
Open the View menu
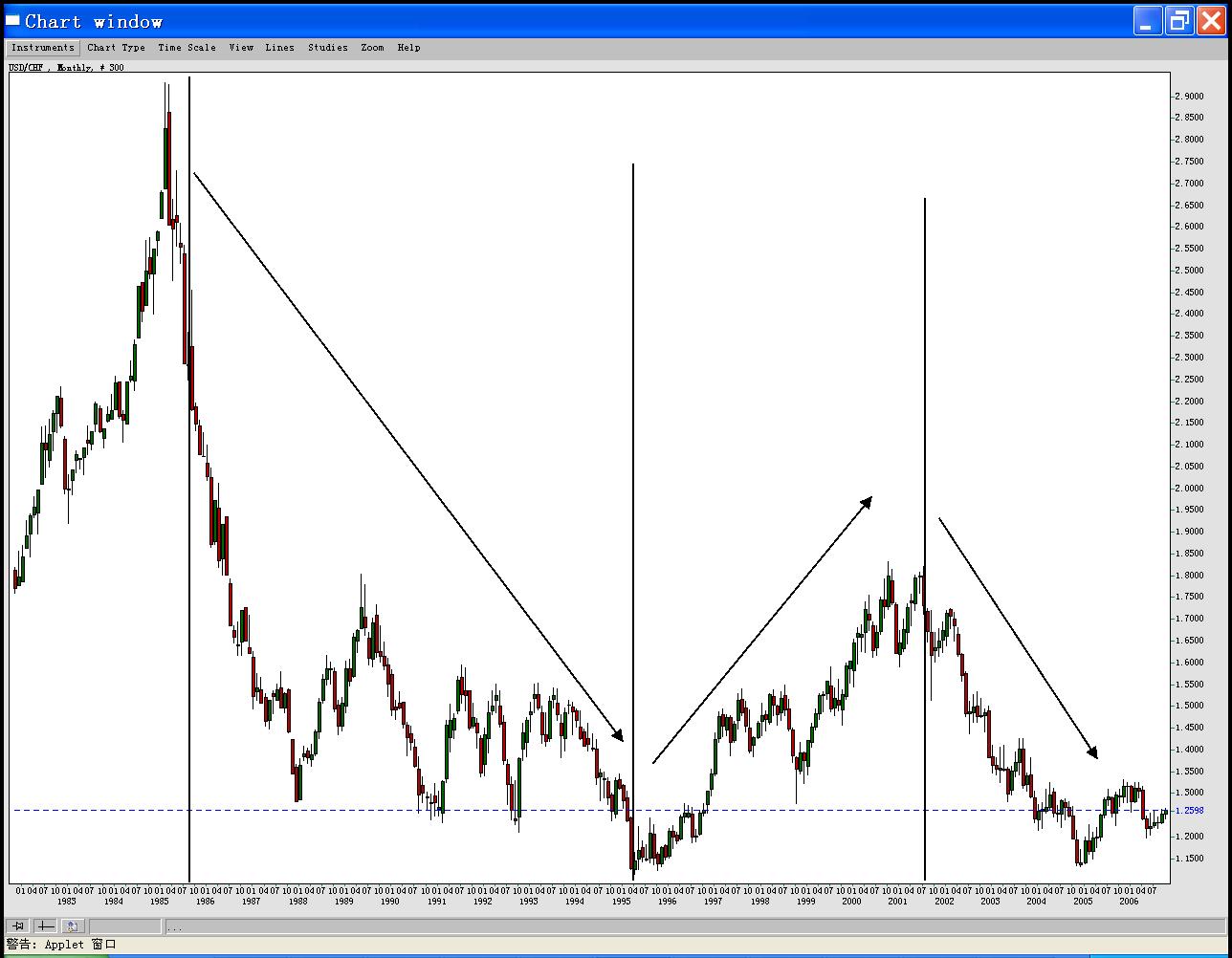click(241, 48)
